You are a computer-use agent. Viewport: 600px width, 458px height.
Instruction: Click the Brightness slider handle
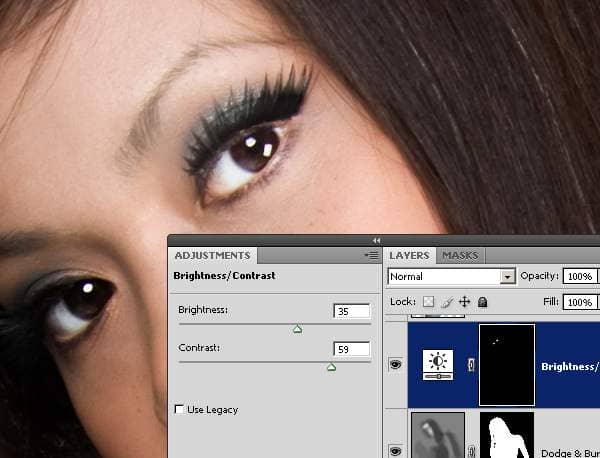(297, 329)
